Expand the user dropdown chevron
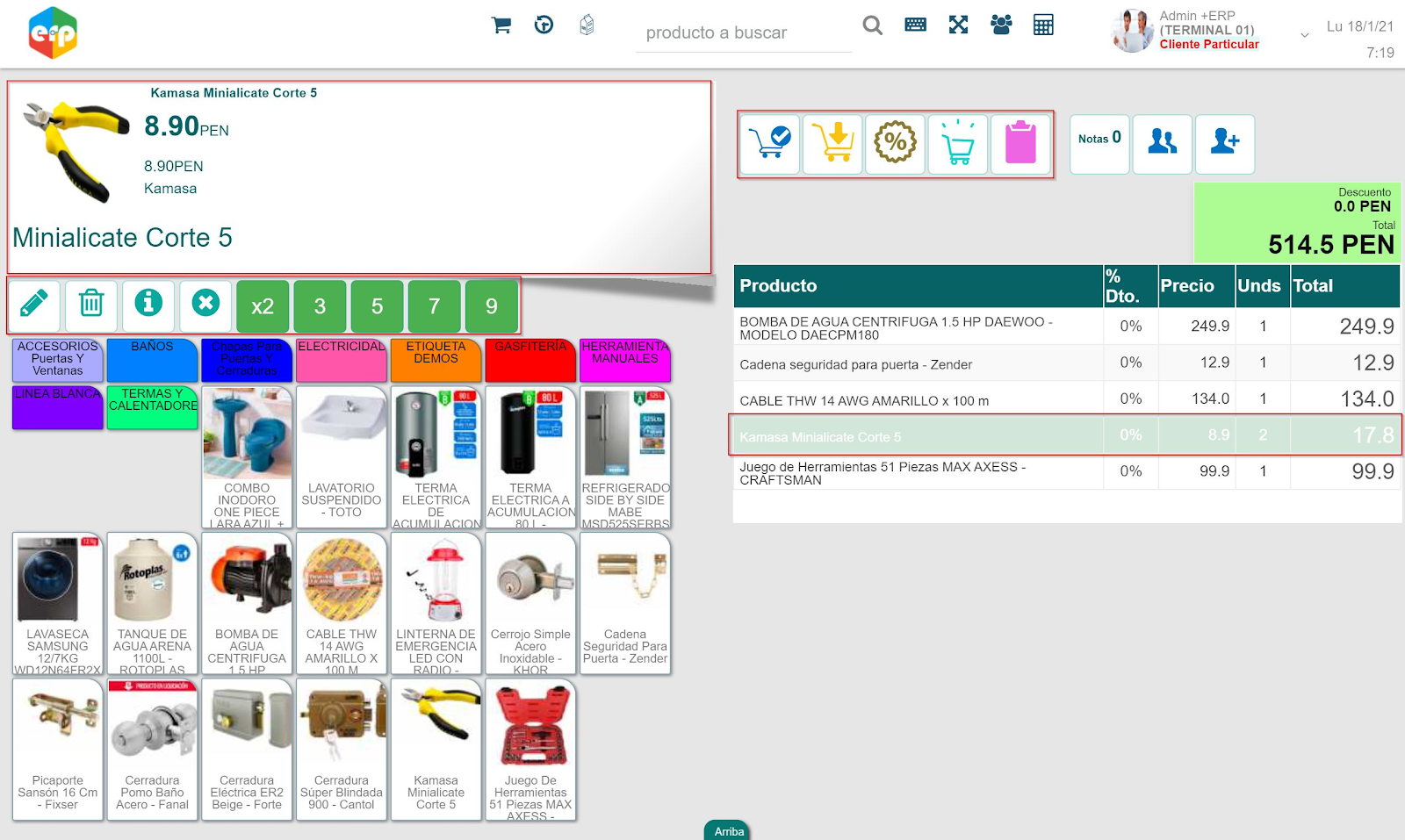Image resolution: width=1405 pixels, height=840 pixels. coord(1305,35)
